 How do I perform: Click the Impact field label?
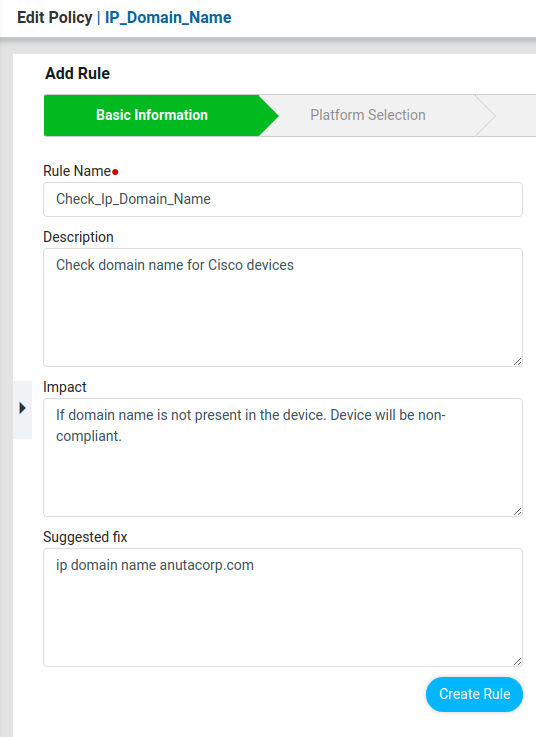coord(65,387)
